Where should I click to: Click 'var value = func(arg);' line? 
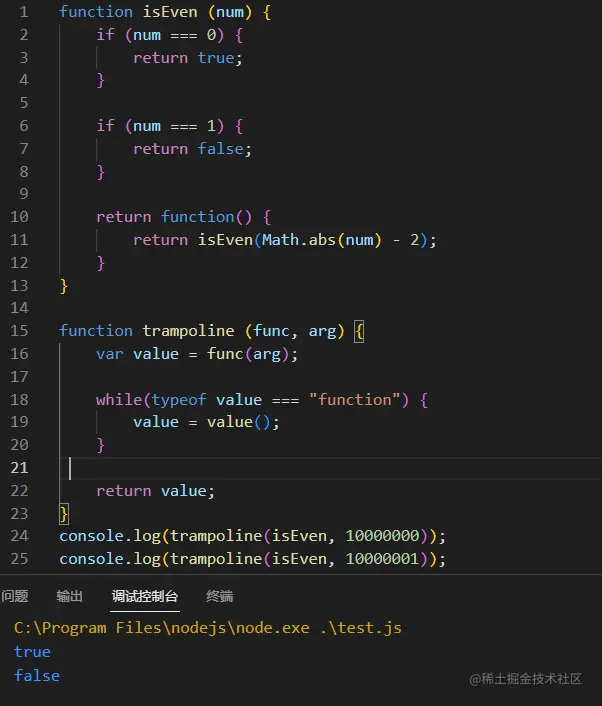197,353
